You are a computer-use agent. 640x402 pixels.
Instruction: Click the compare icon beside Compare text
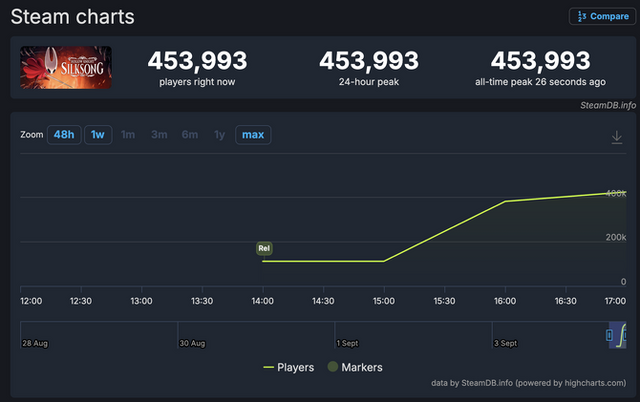point(581,16)
